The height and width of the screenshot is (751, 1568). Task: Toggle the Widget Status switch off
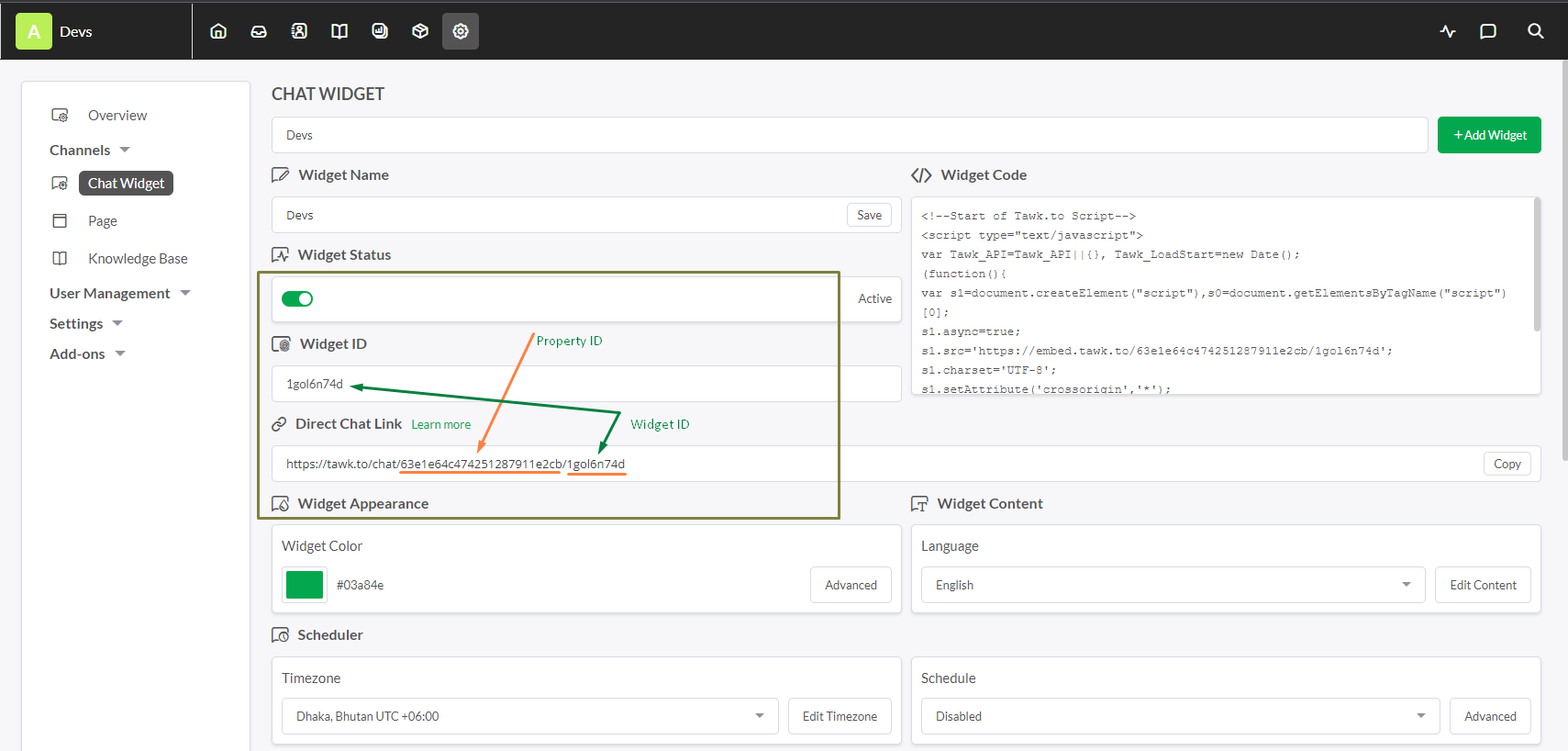297,298
